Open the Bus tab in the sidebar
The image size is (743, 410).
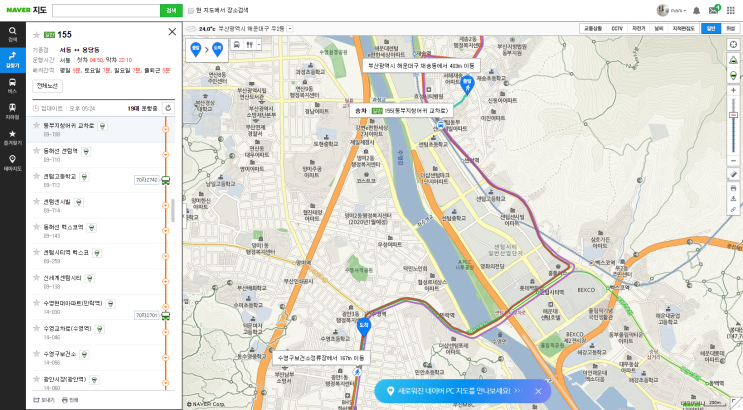point(12,86)
